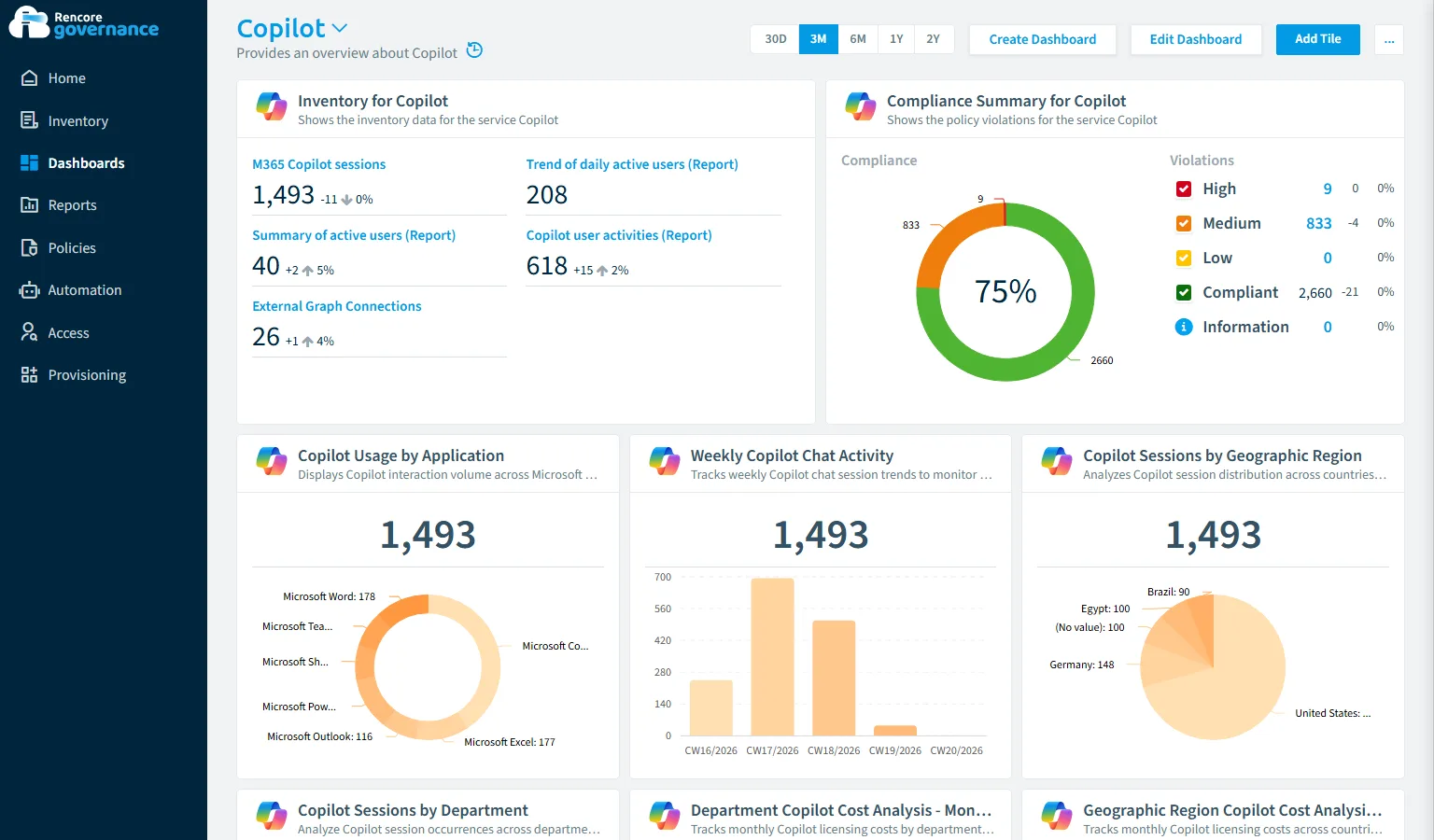Click the Automation robot icon
1434x840 pixels.
point(30,290)
